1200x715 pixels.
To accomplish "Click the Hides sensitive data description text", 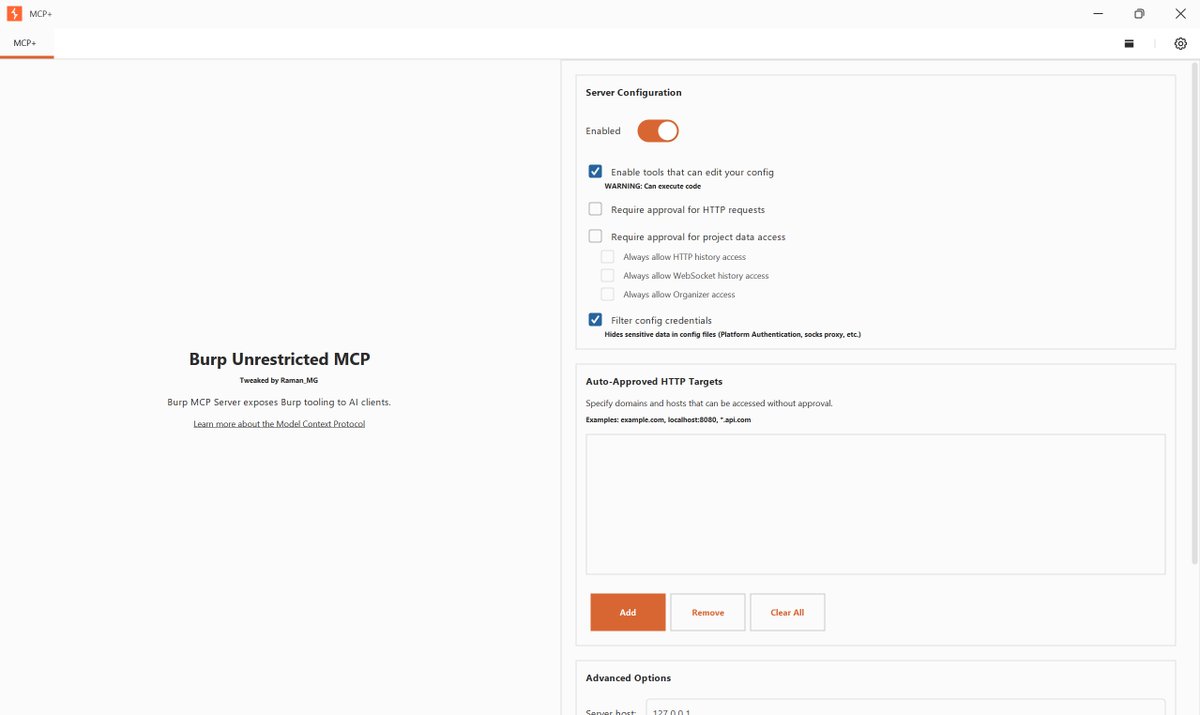I will tap(733, 334).
